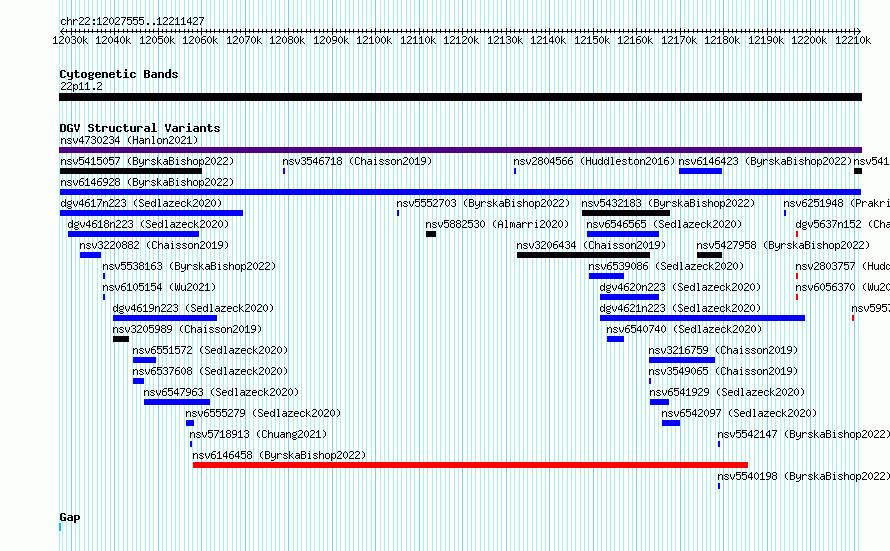Open nsv6146928 (ByrskaBishop2022) variant label
The width and height of the screenshot is (890, 551).
coord(147,182)
